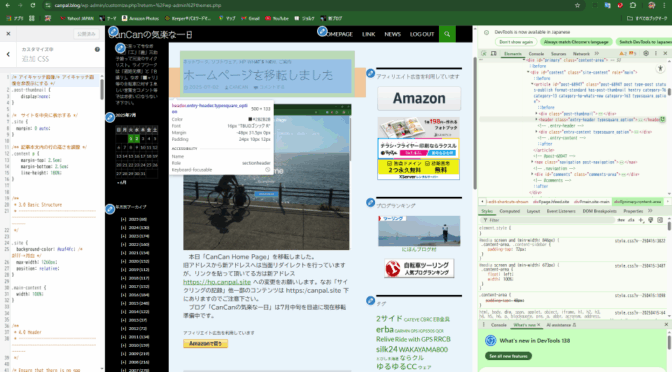Click the large Amazon button in sidebar
Screen dimensions: 672x372
419,98
